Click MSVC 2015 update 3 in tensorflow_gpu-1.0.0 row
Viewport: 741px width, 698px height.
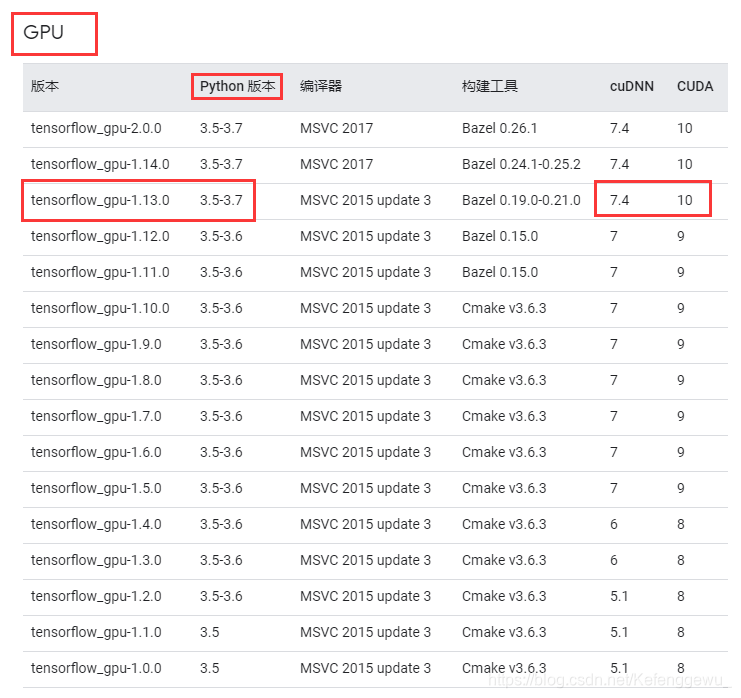coord(365,668)
